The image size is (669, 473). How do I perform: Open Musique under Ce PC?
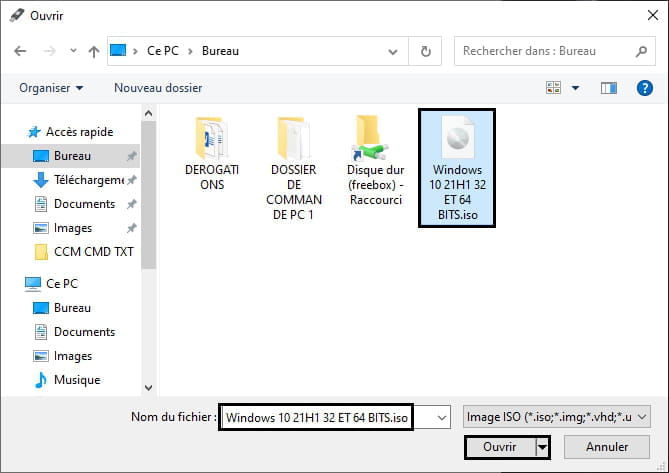pos(67,380)
